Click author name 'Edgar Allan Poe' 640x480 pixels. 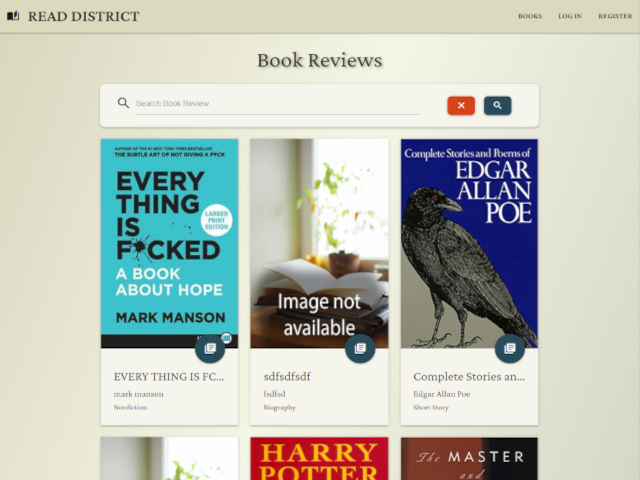coord(442,394)
